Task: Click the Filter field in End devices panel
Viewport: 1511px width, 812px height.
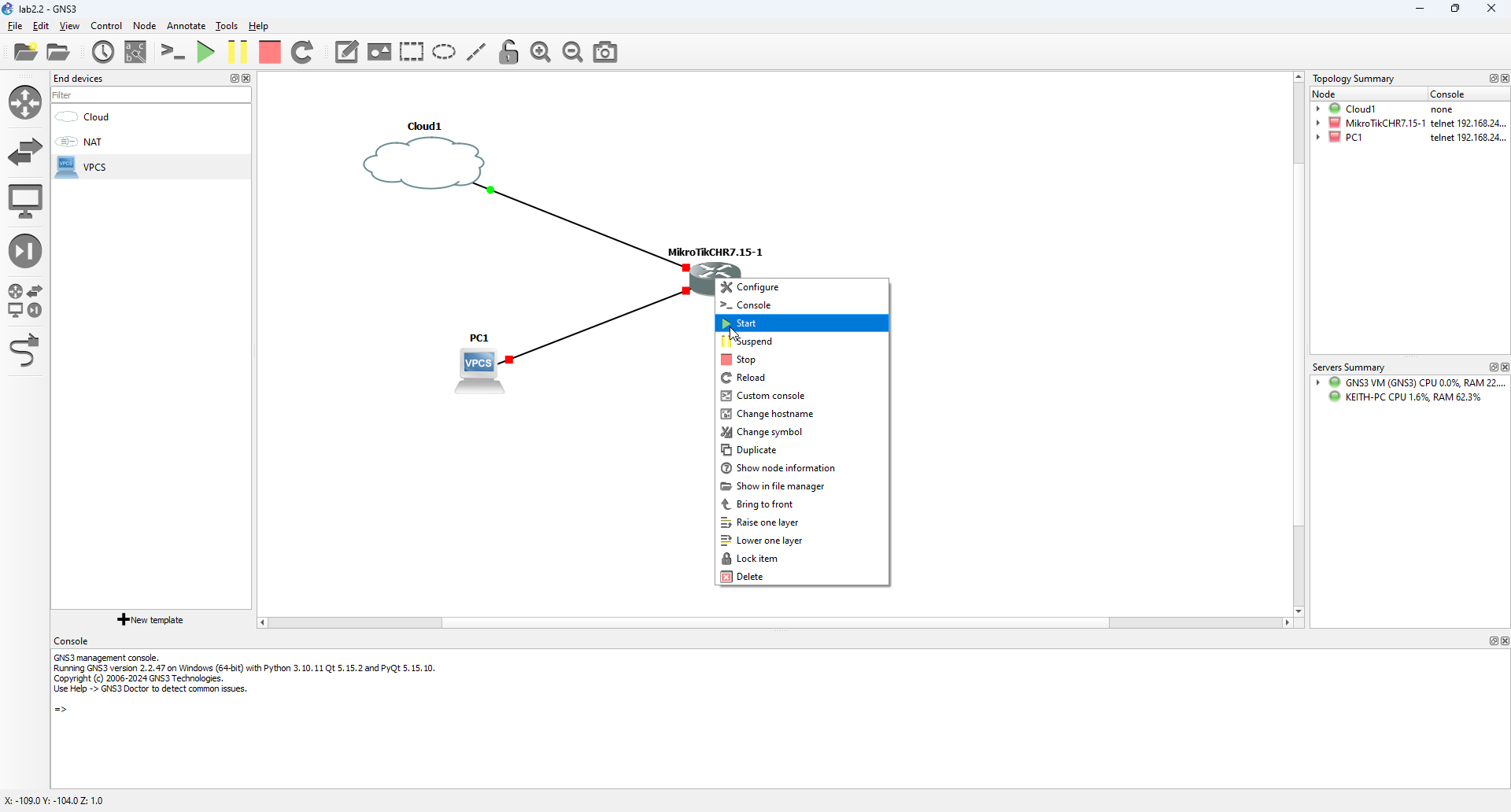Action: 150,94
